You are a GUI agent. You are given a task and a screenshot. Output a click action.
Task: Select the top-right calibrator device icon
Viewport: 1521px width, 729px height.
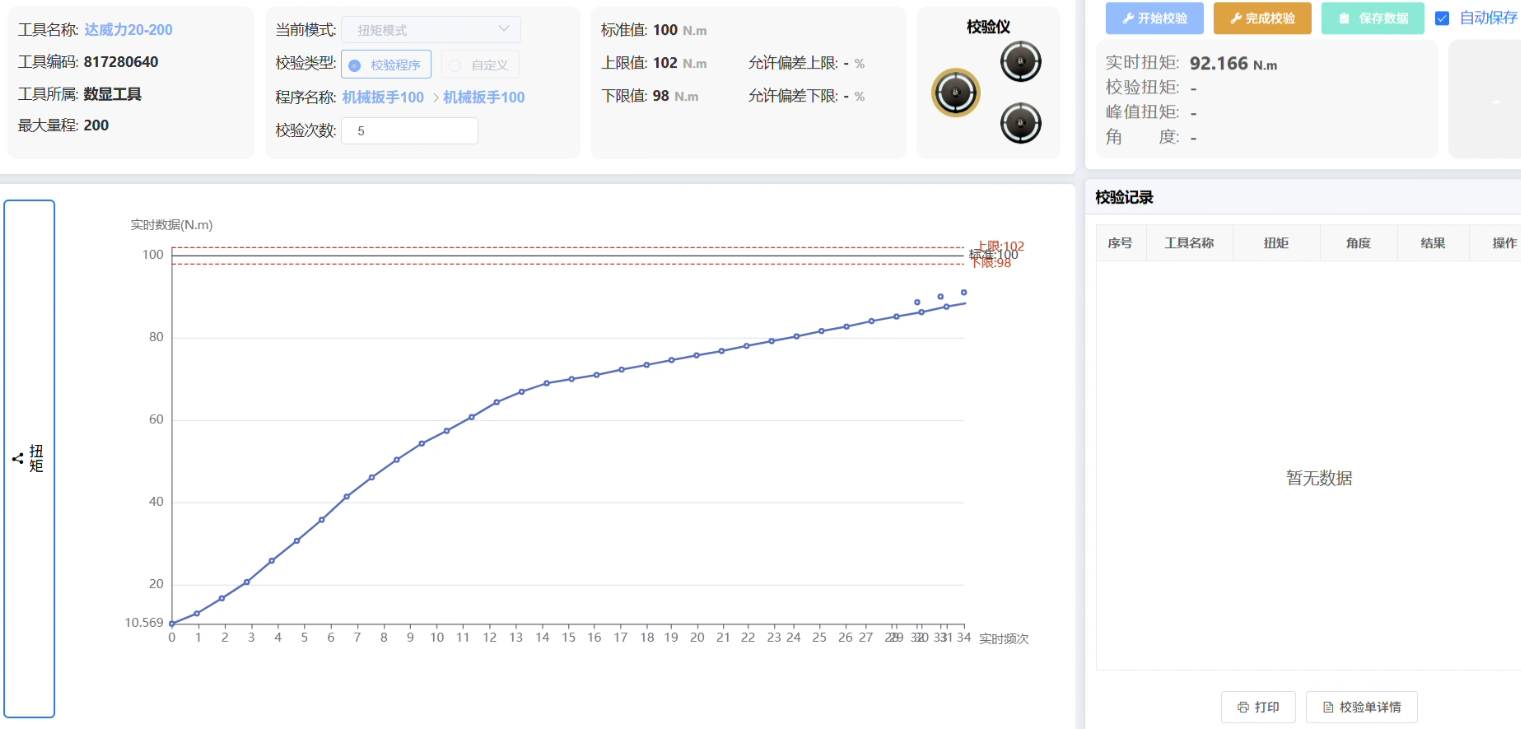[1021, 62]
